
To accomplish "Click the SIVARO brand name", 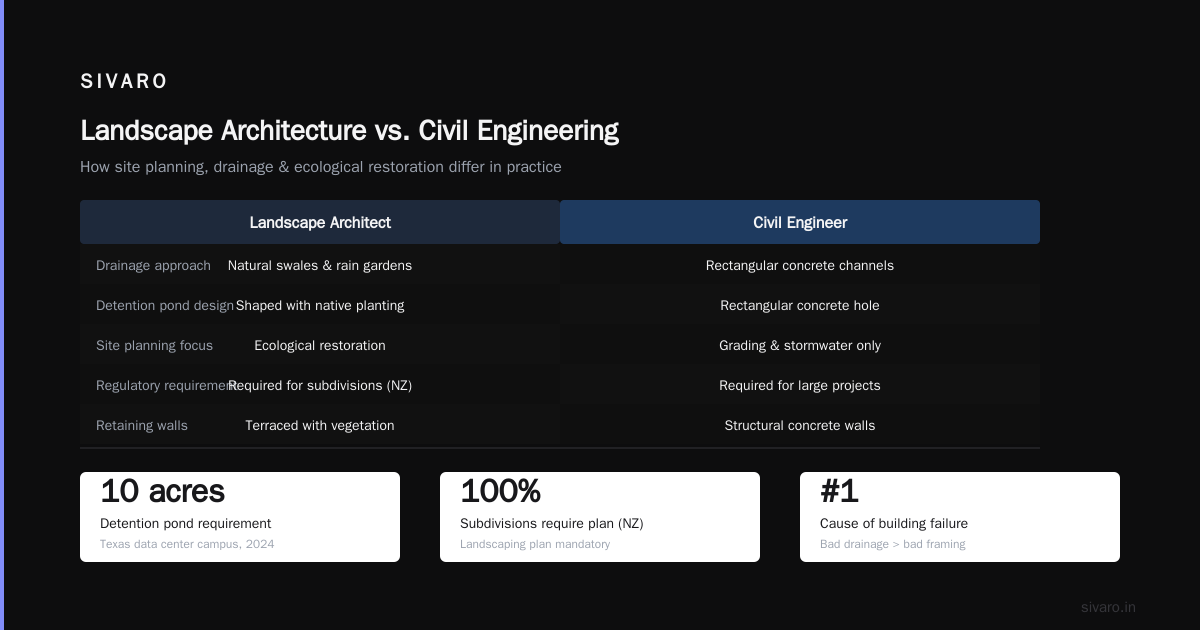I will [124, 82].
